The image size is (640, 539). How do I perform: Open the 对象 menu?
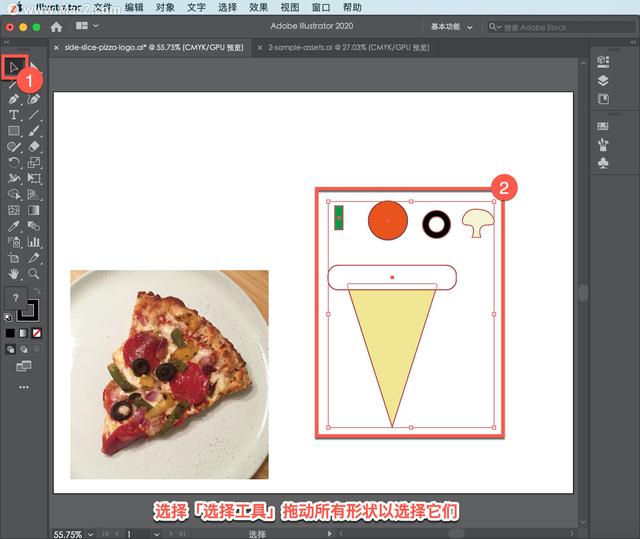click(x=165, y=7)
